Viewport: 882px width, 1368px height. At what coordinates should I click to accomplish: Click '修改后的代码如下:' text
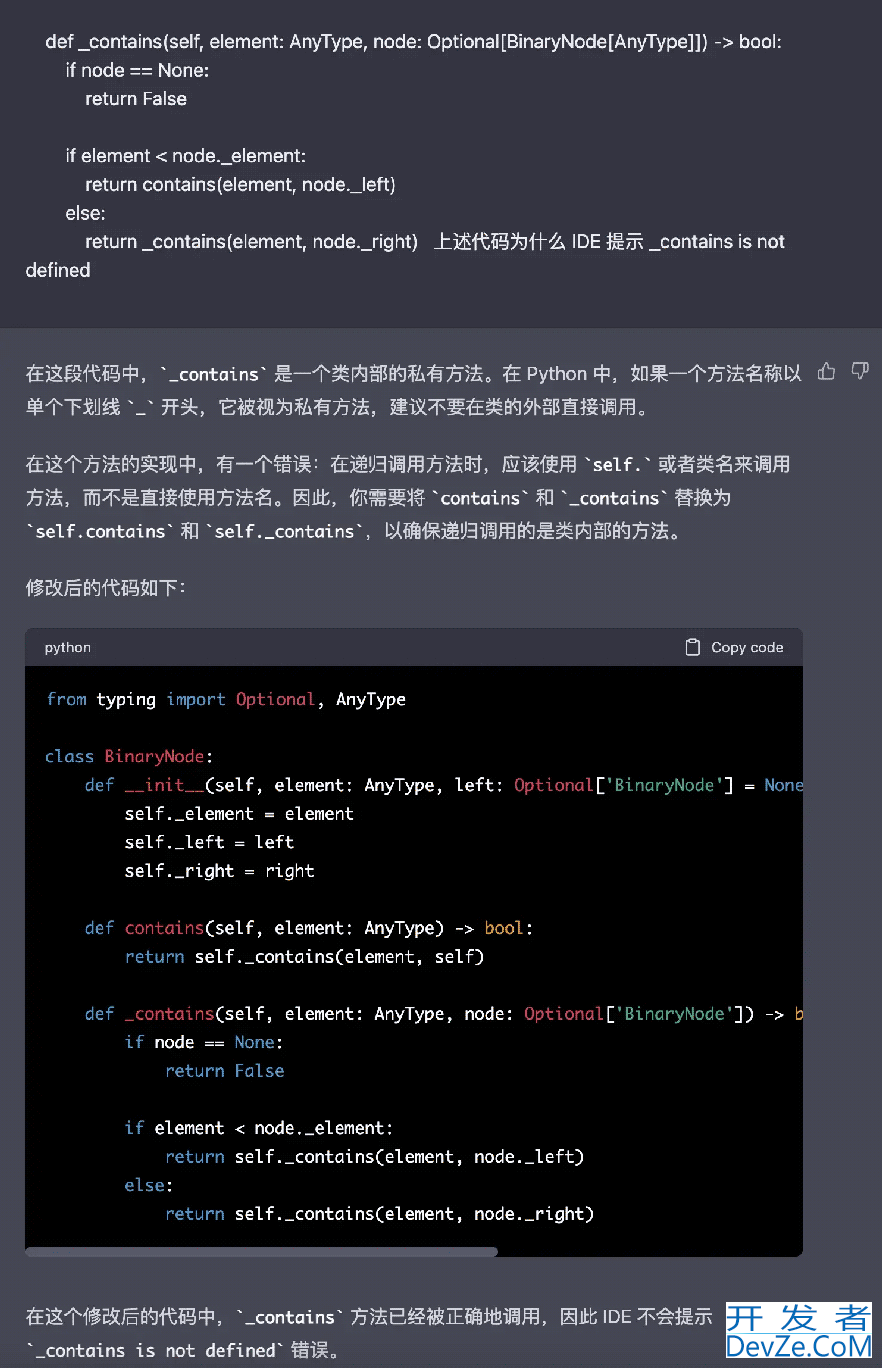(106, 587)
